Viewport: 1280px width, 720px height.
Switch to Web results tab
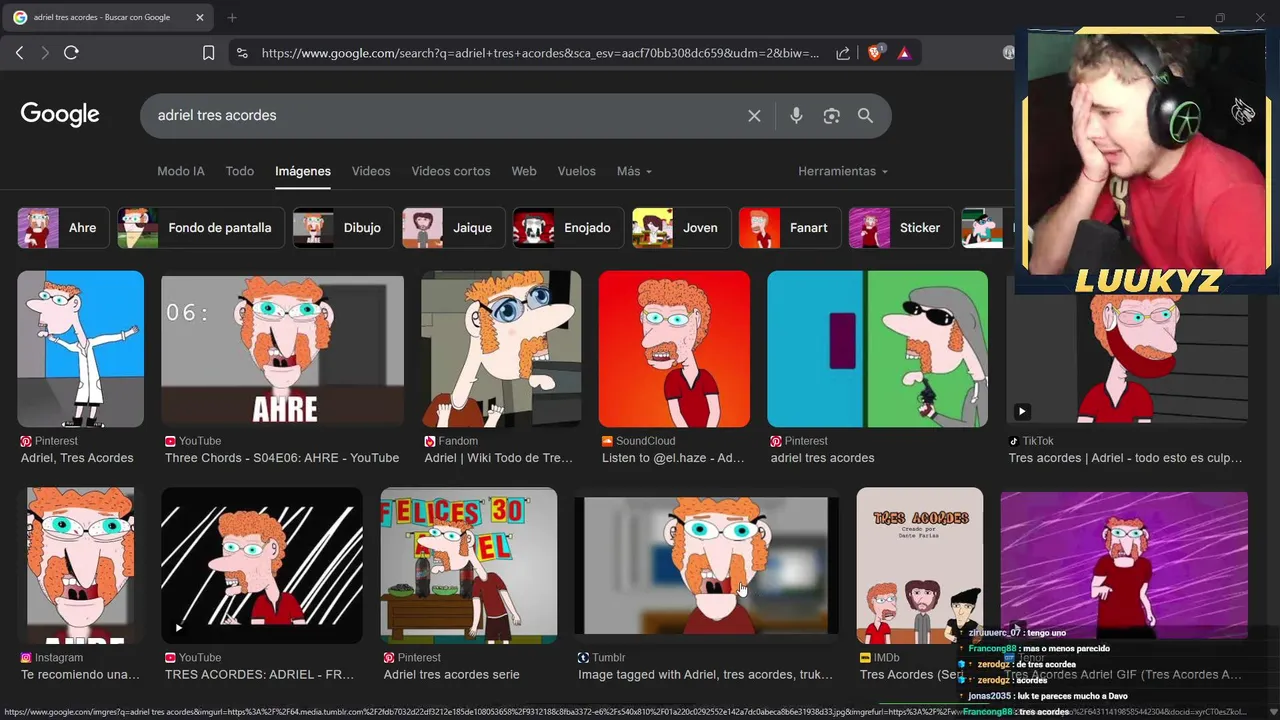(524, 171)
